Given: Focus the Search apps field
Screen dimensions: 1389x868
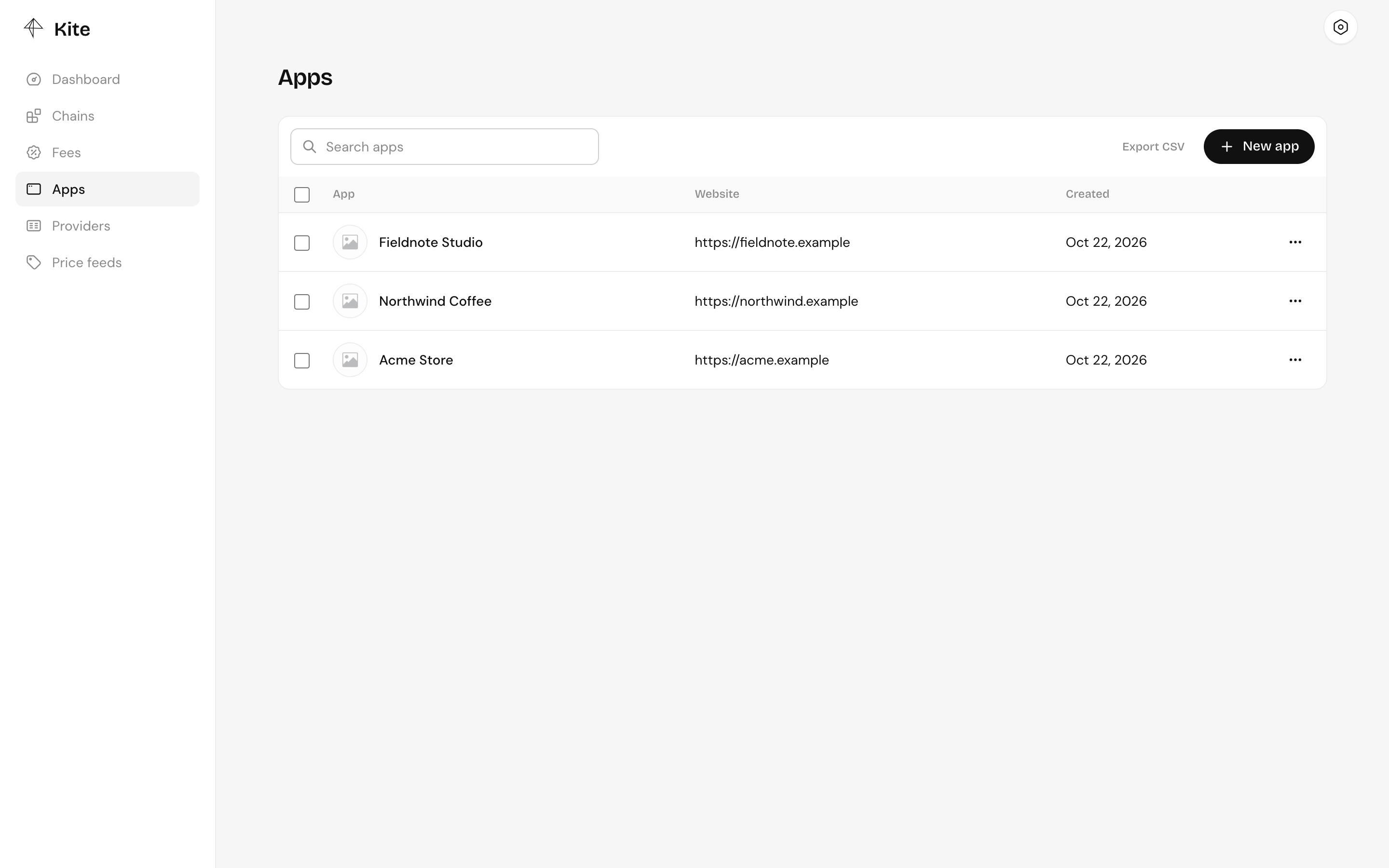Looking at the screenshot, I should coord(444,147).
